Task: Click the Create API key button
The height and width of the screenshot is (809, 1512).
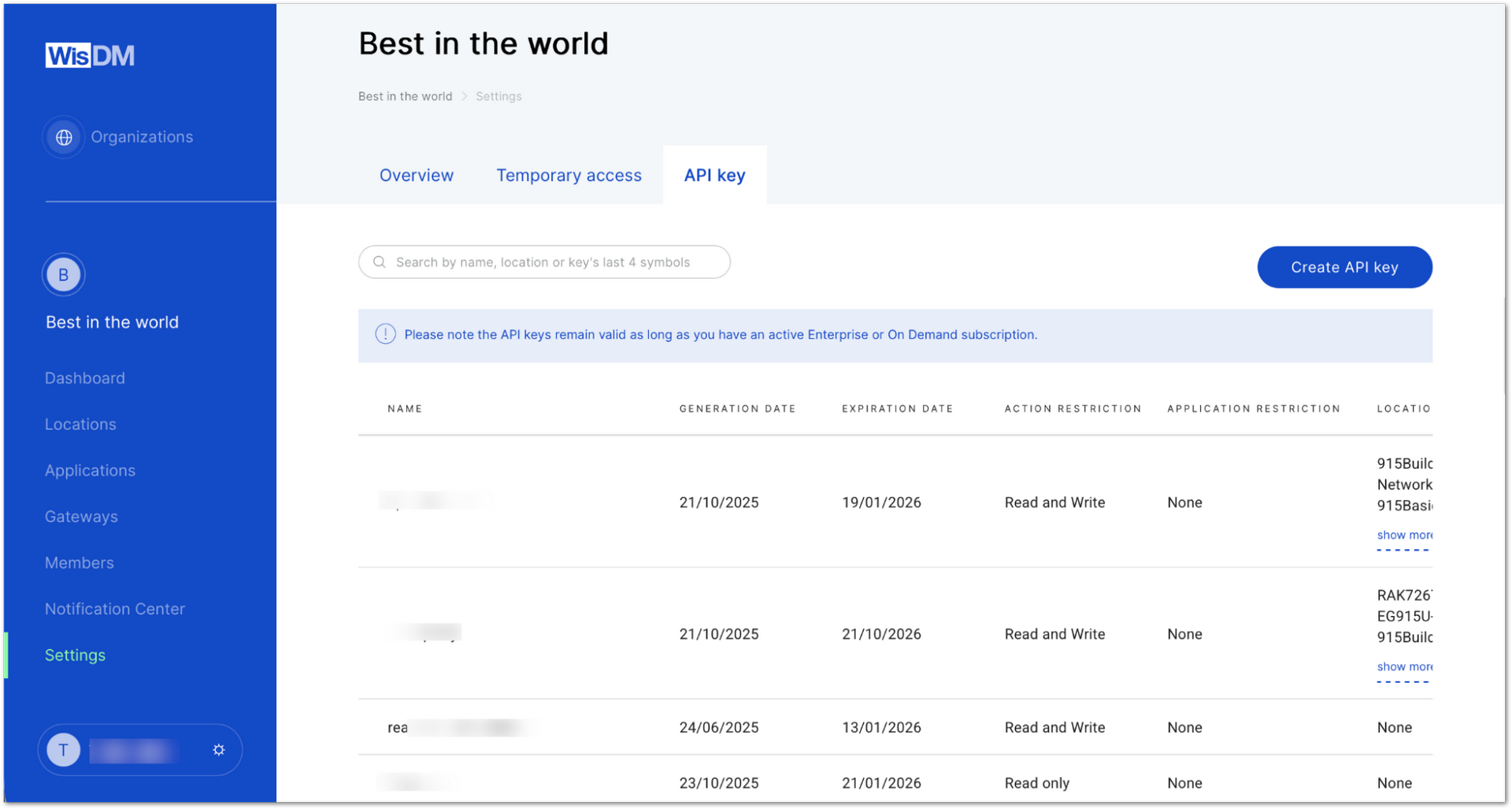Action: click(1343, 267)
